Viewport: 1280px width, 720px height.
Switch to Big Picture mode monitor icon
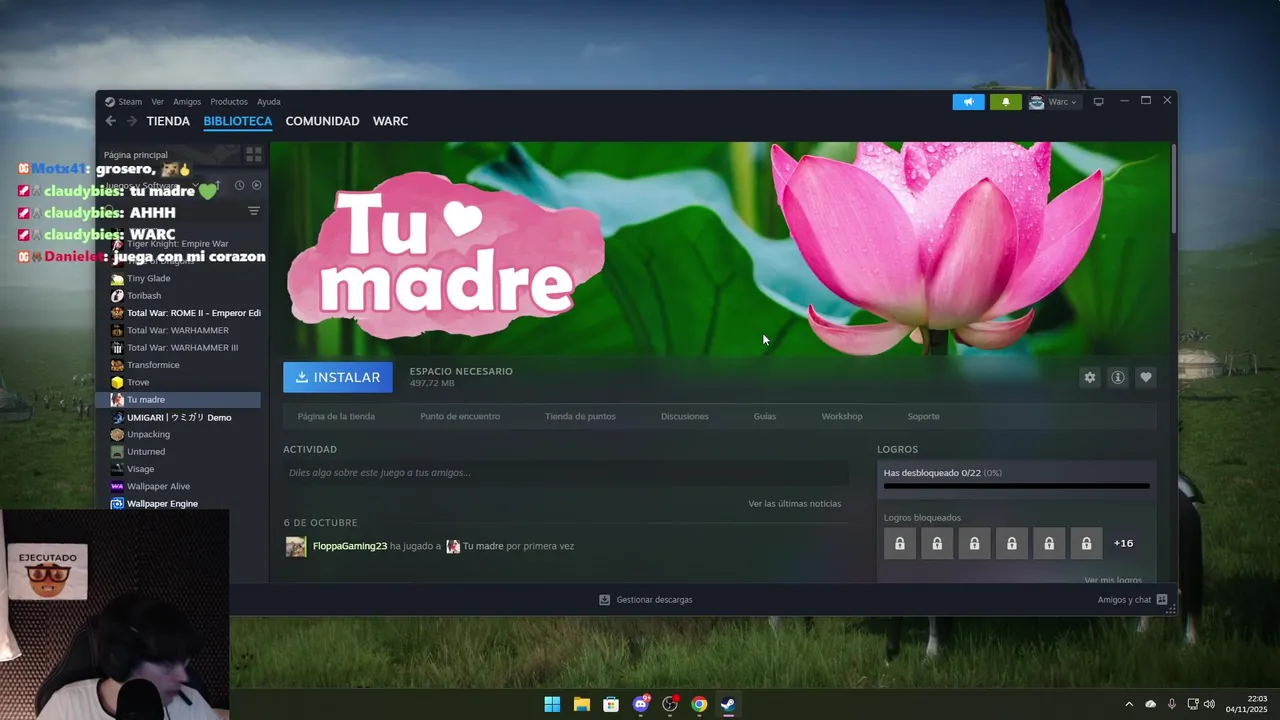(1098, 102)
